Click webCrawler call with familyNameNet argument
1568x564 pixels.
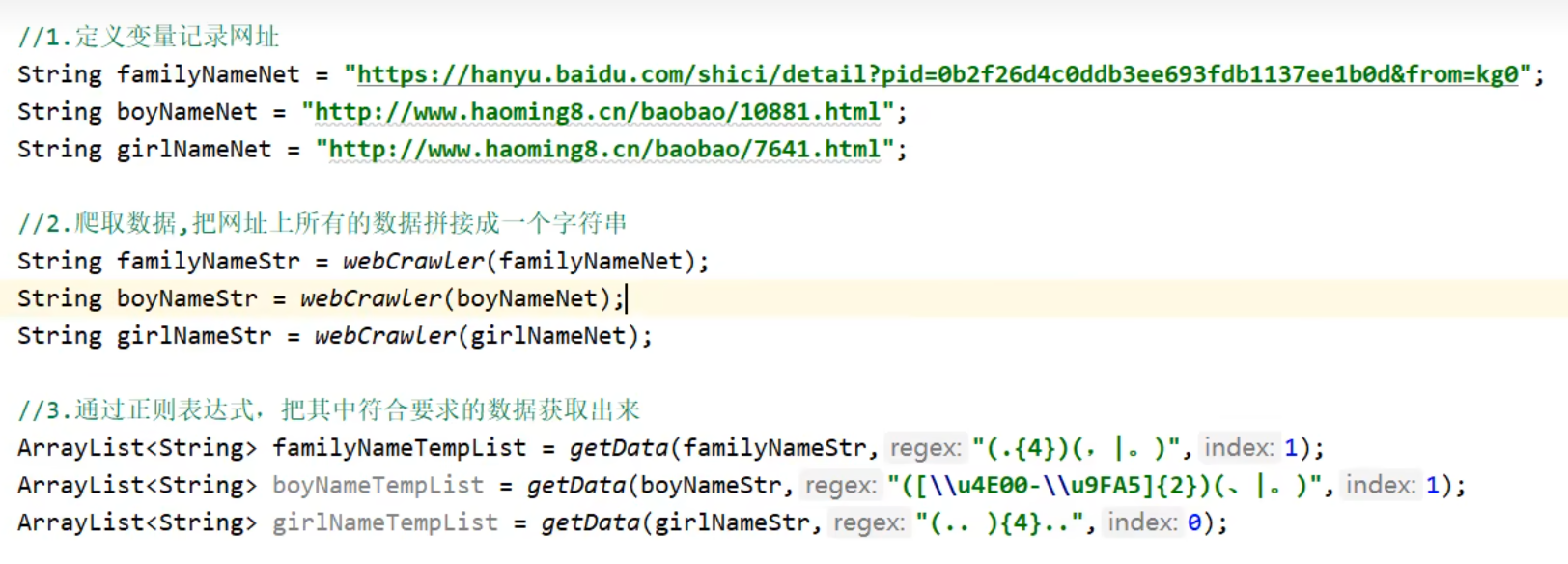tap(413, 262)
